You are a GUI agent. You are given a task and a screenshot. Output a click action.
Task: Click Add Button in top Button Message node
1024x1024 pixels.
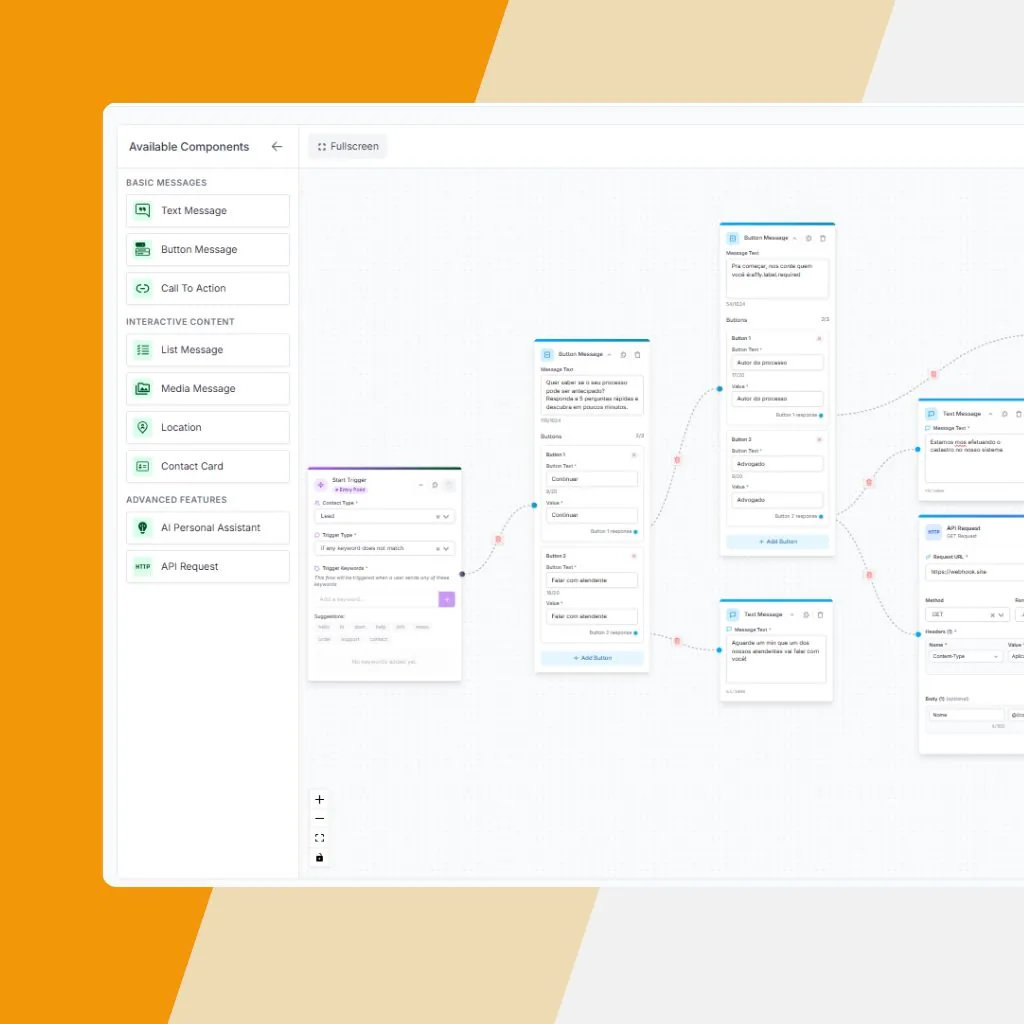(777, 542)
